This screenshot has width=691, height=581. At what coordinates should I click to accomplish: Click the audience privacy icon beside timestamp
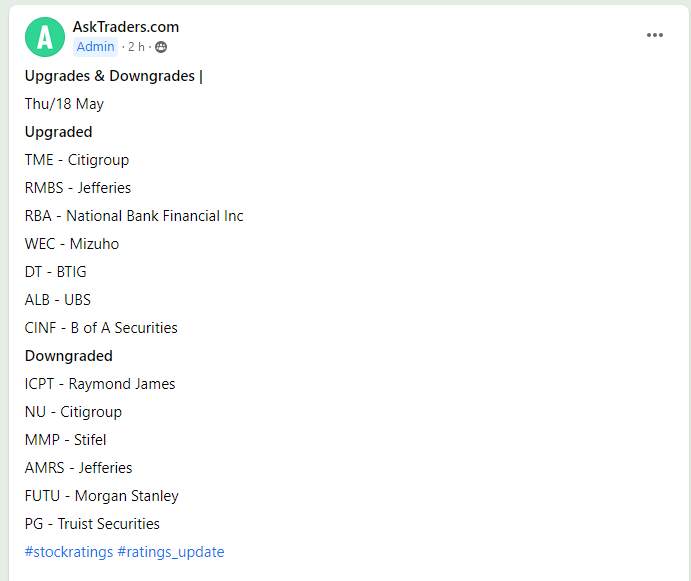[x=161, y=47]
